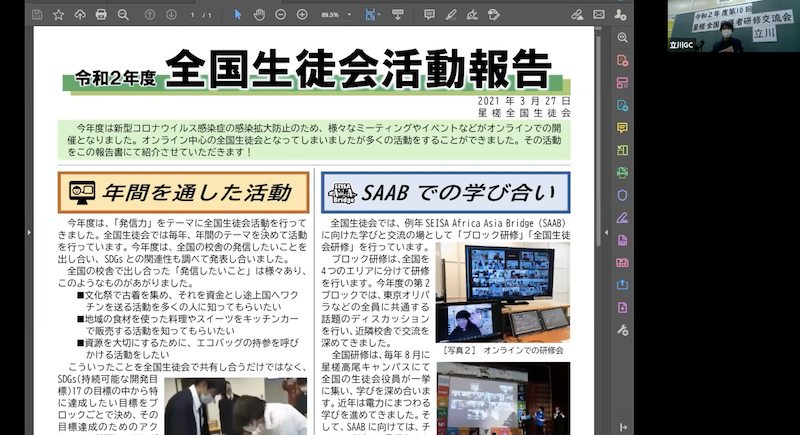The width and height of the screenshot is (800, 435).
Task: Click the 年間を通した活動 section heading
Action: [x=184, y=192]
